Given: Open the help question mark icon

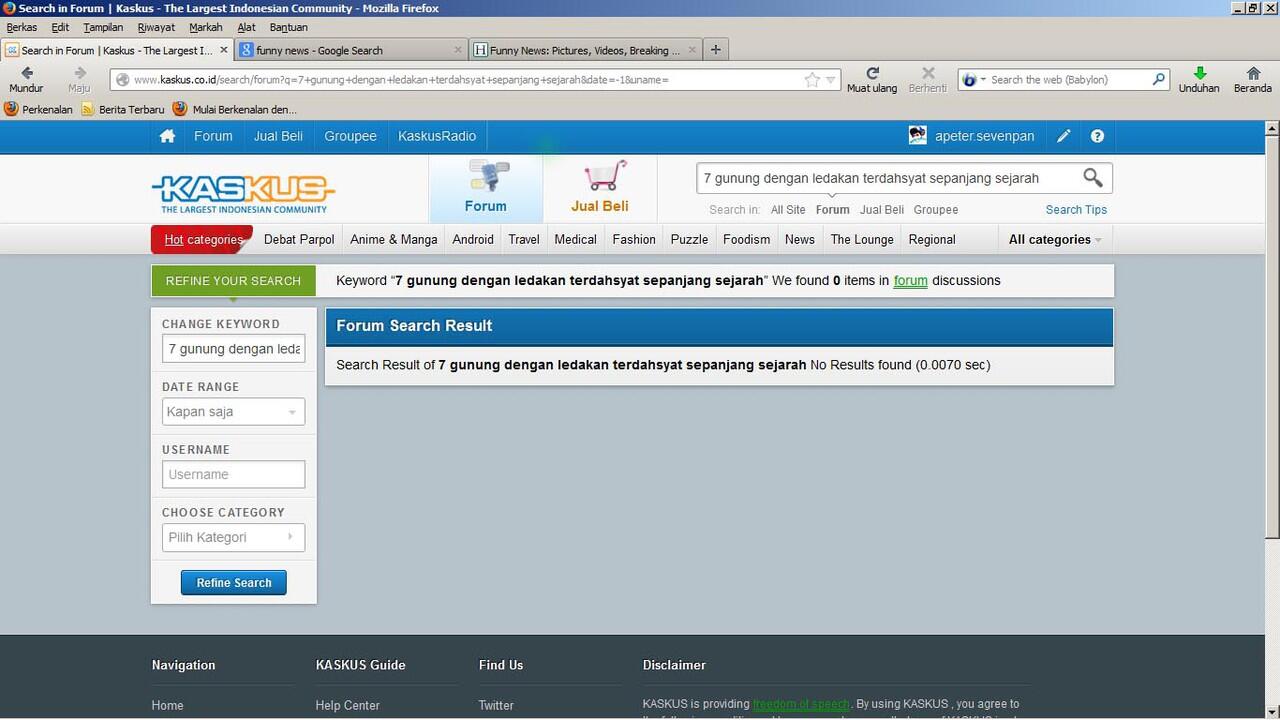Looking at the screenshot, I should [x=1097, y=136].
